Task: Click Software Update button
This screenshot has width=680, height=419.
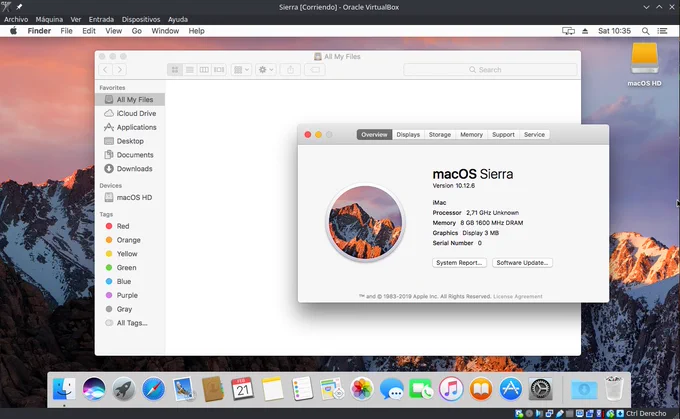Action: point(522,262)
